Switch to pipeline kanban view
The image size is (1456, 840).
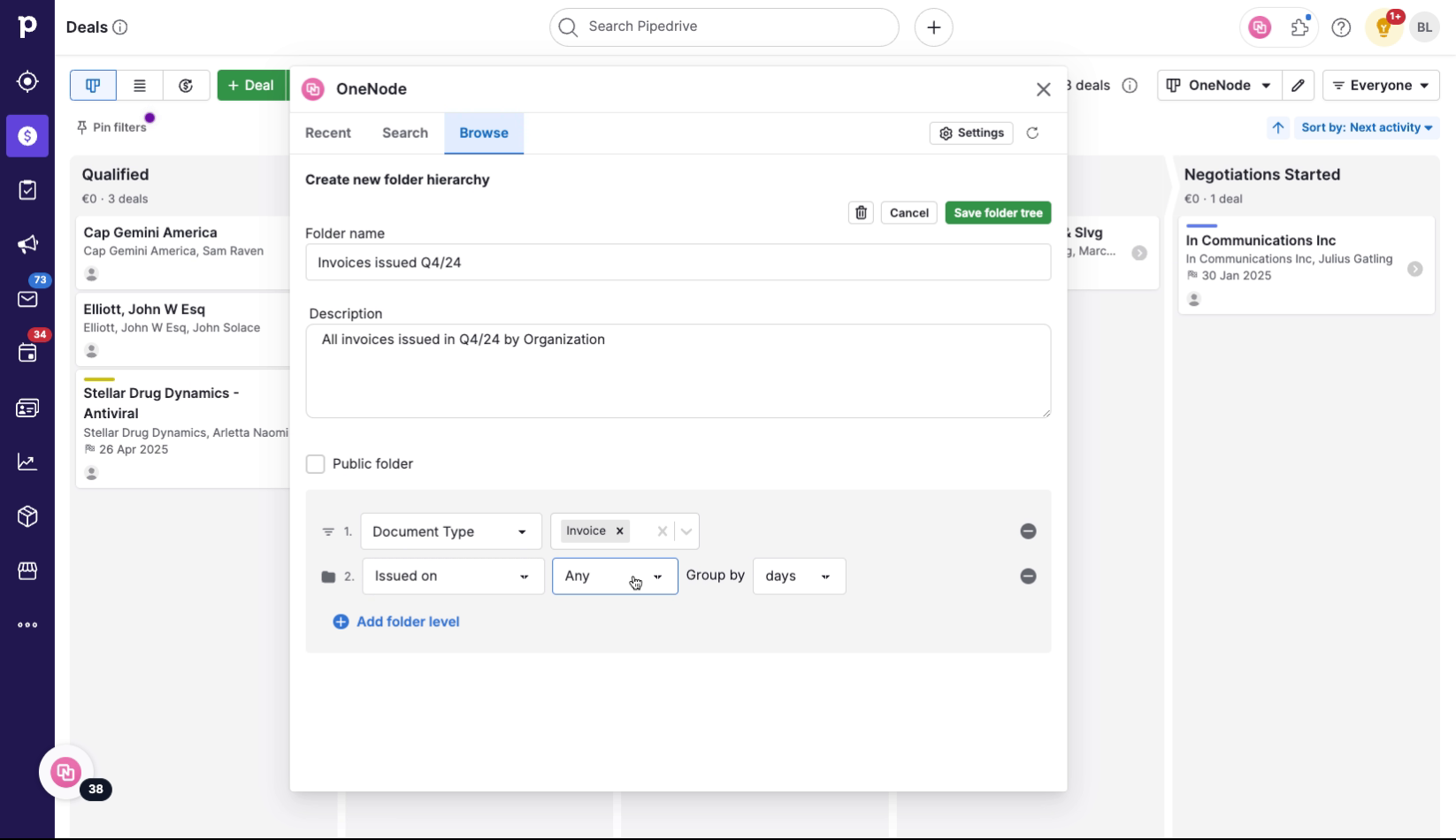coord(93,86)
